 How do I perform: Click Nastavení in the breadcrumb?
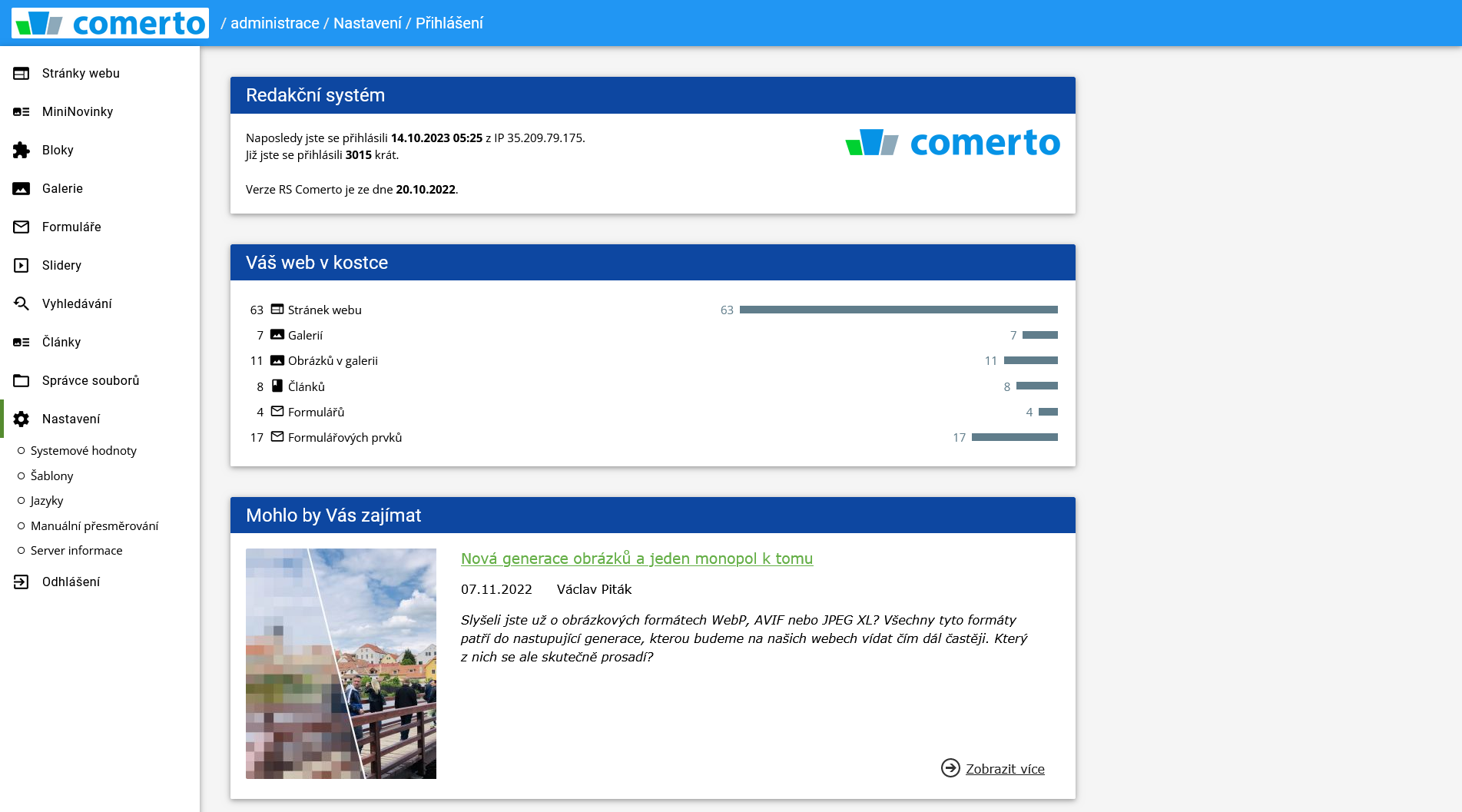[x=367, y=23]
